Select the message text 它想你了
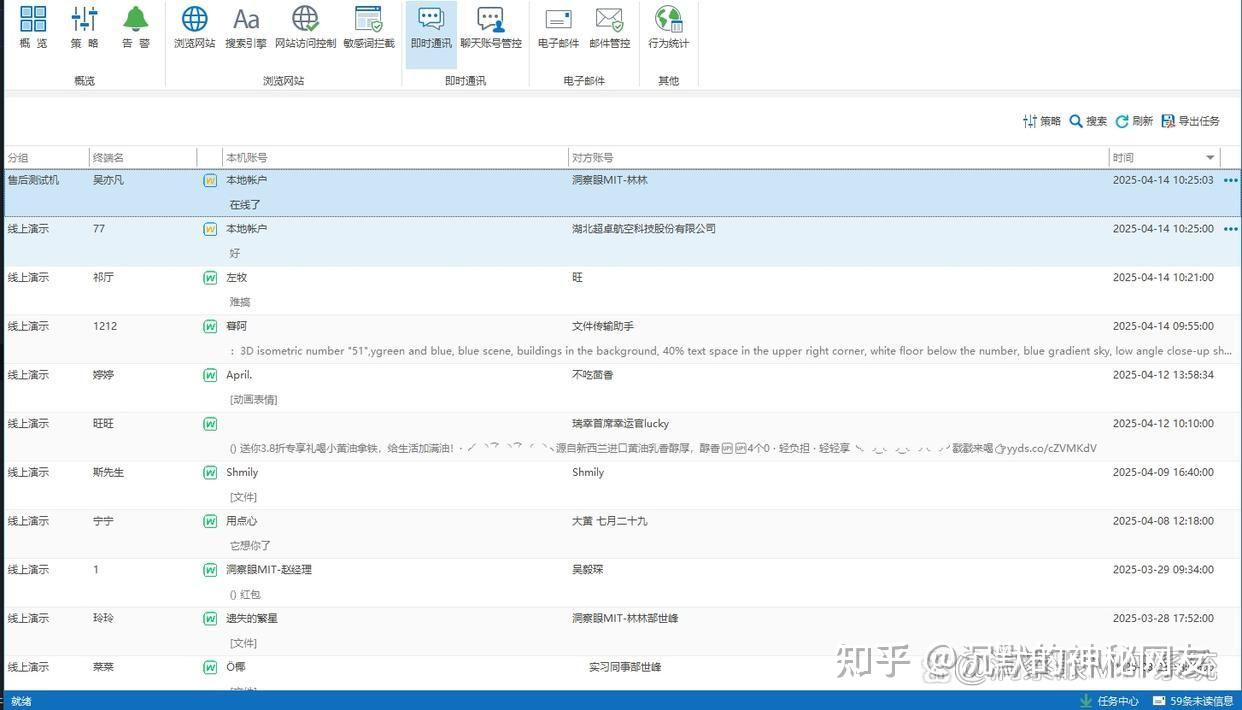1242x710 pixels. pos(250,546)
